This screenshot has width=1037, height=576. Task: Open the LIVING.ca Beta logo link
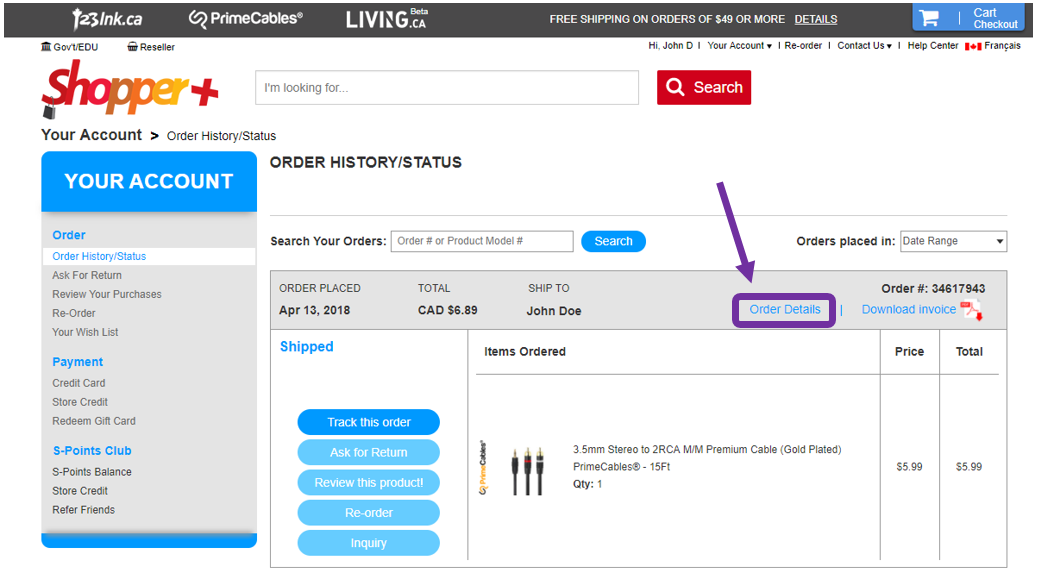[x=387, y=19]
